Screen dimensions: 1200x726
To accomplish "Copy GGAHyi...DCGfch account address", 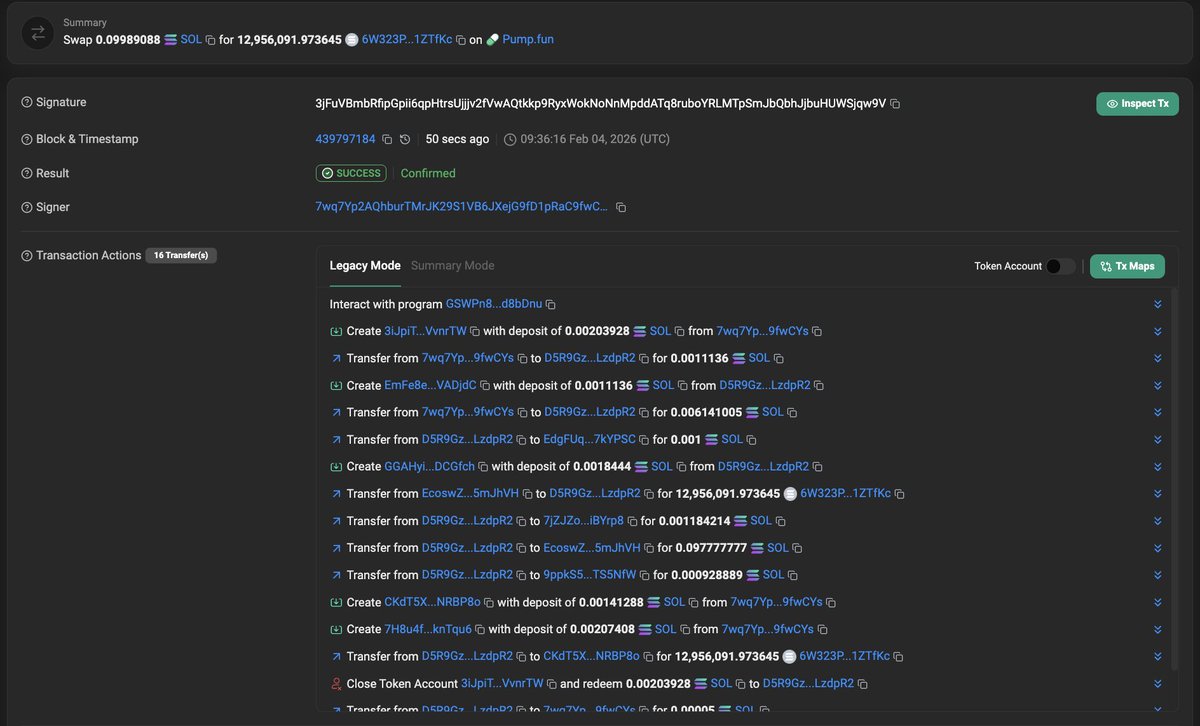I will tap(483, 467).
